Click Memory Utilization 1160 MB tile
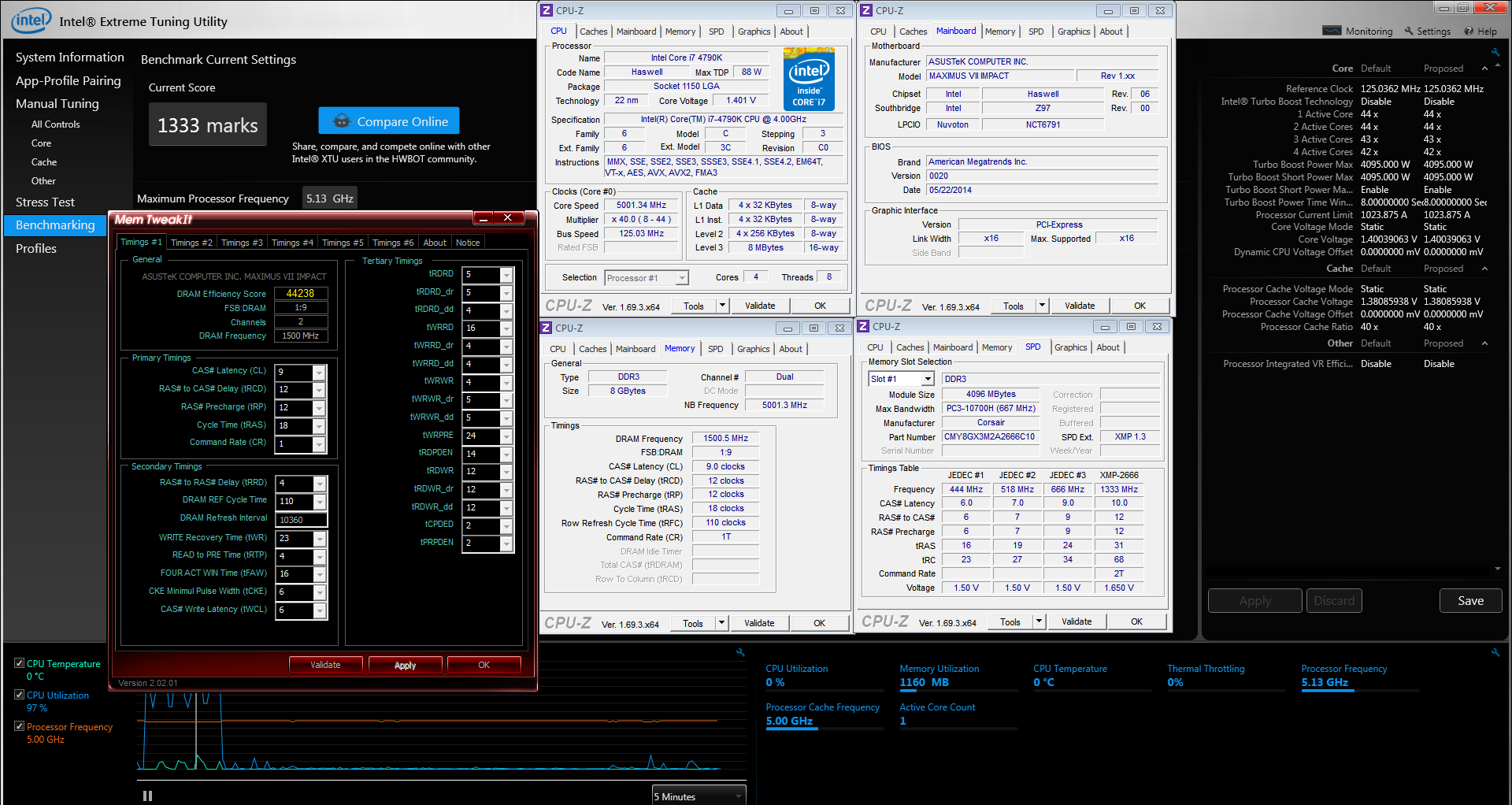Image resolution: width=1512 pixels, height=805 pixels. pos(958,676)
